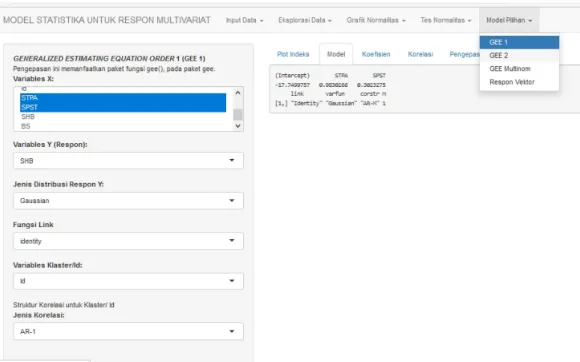Open the Tes Normalitas menu

coord(446,20)
